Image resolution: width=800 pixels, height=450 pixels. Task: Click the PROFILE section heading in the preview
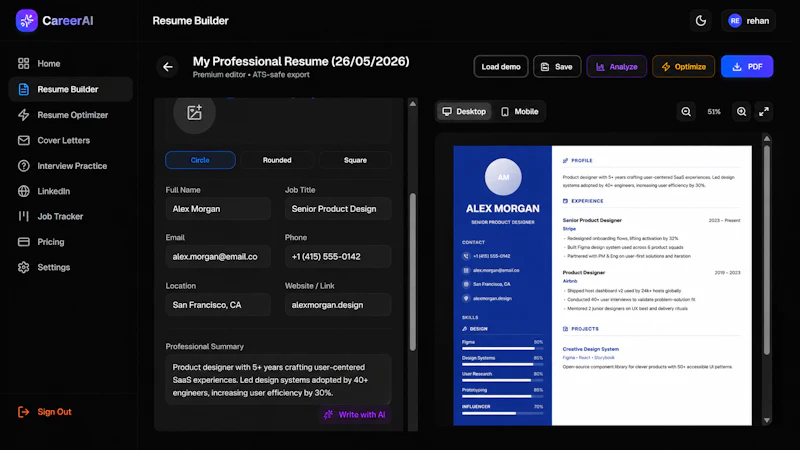coord(577,161)
